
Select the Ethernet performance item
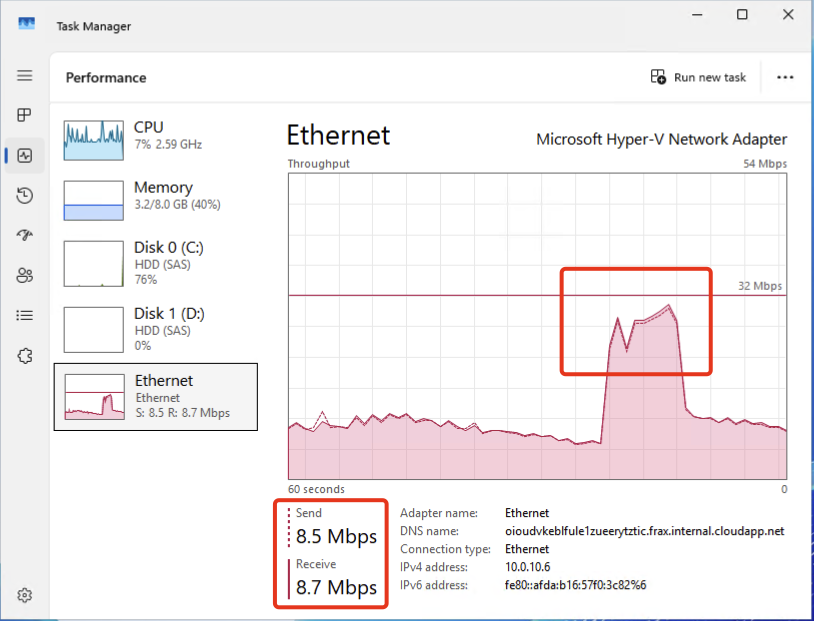[155, 396]
